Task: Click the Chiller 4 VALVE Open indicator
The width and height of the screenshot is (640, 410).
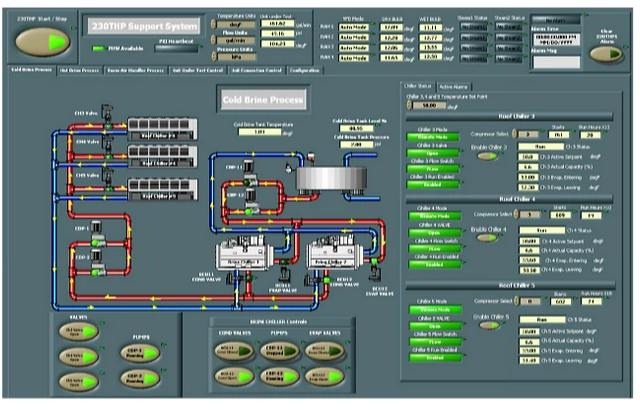Action: coord(434,233)
